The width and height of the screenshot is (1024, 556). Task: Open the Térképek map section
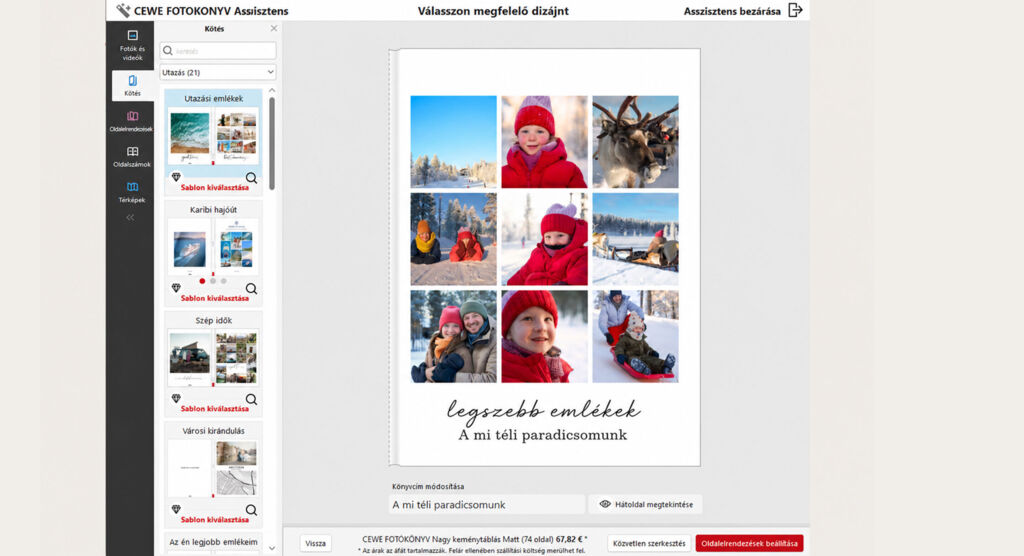coord(132,192)
